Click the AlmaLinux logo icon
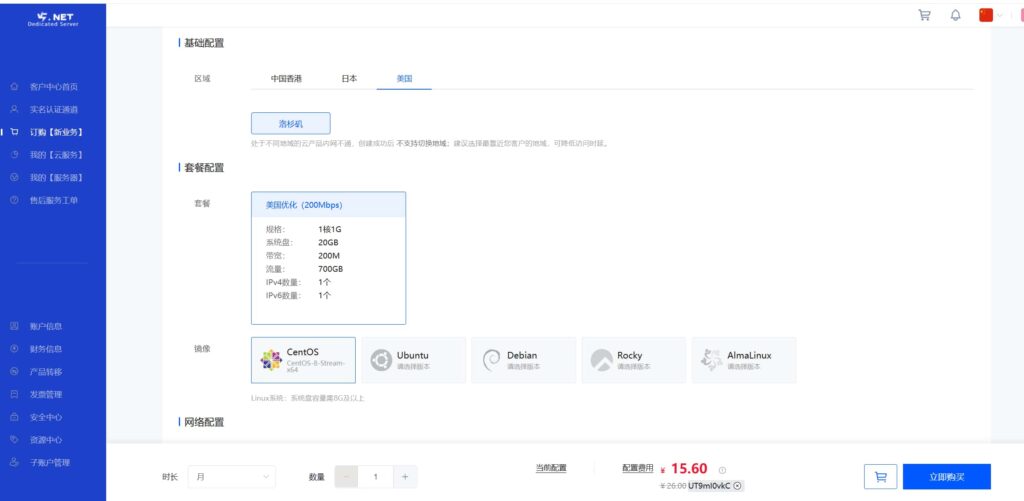 (x=711, y=360)
